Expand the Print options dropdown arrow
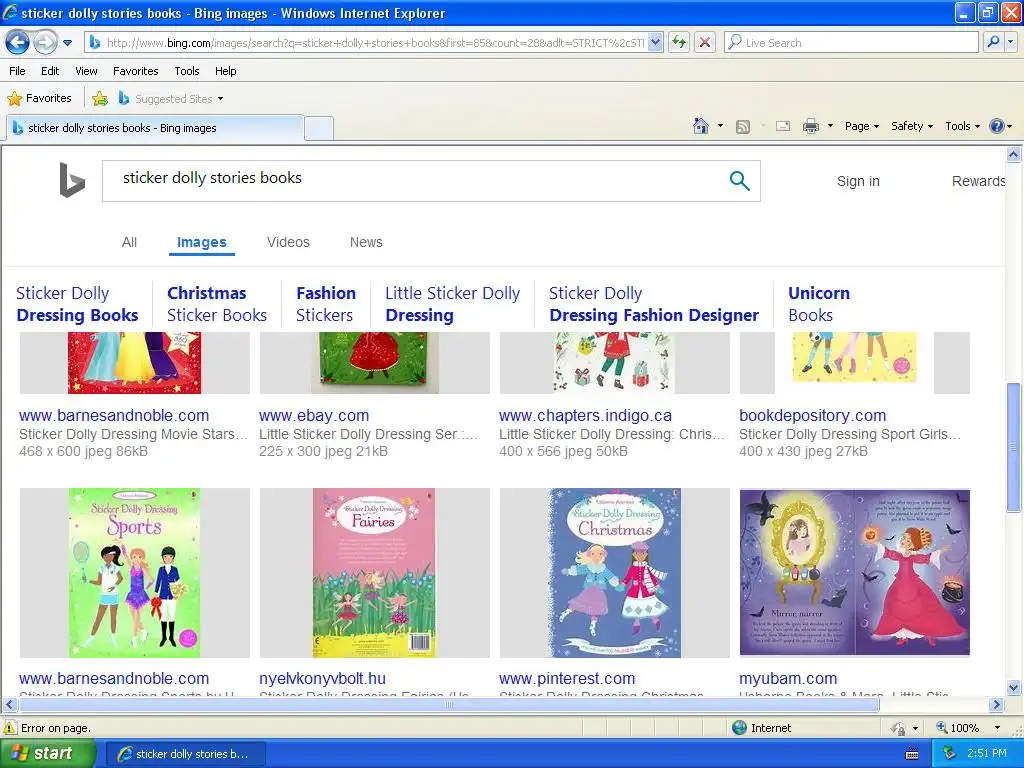Screen dimensions: 1024x768 (831, 126)
